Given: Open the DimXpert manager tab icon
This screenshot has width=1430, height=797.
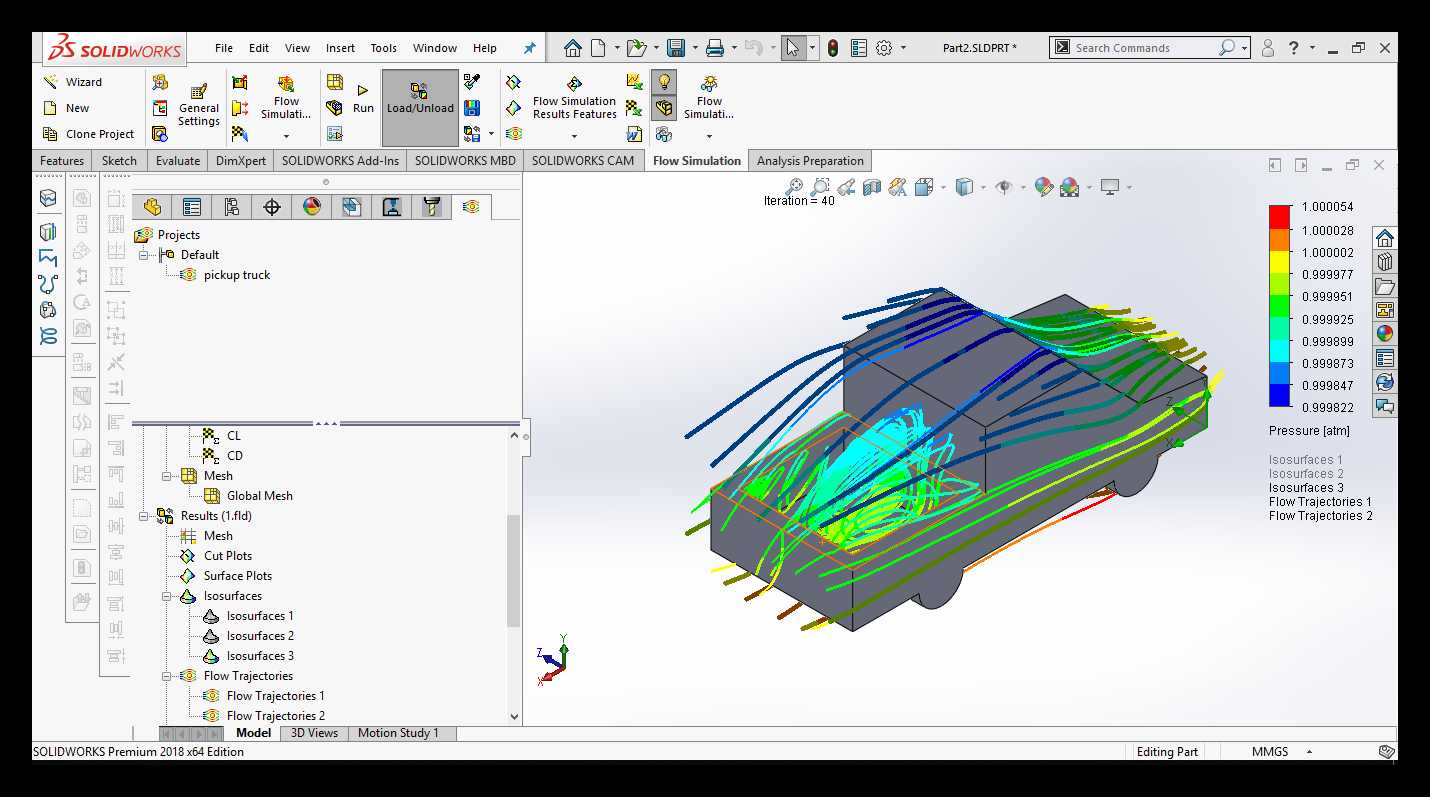Looking at the screenshot, I should (271, 207).
